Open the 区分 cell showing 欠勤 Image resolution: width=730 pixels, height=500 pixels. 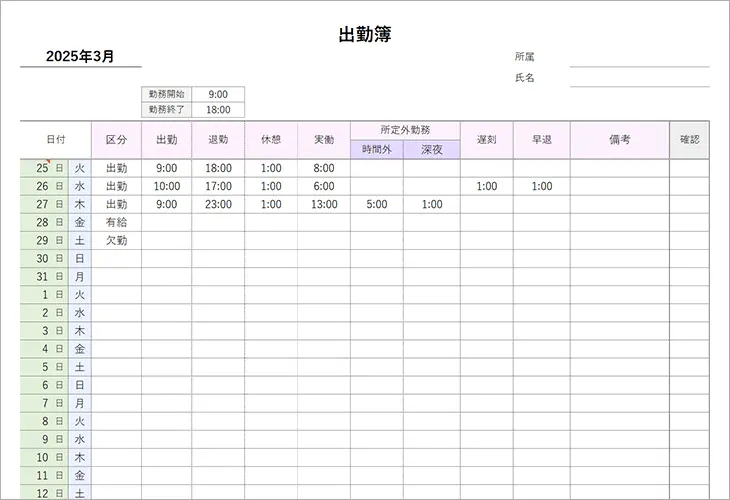(117, 240)
